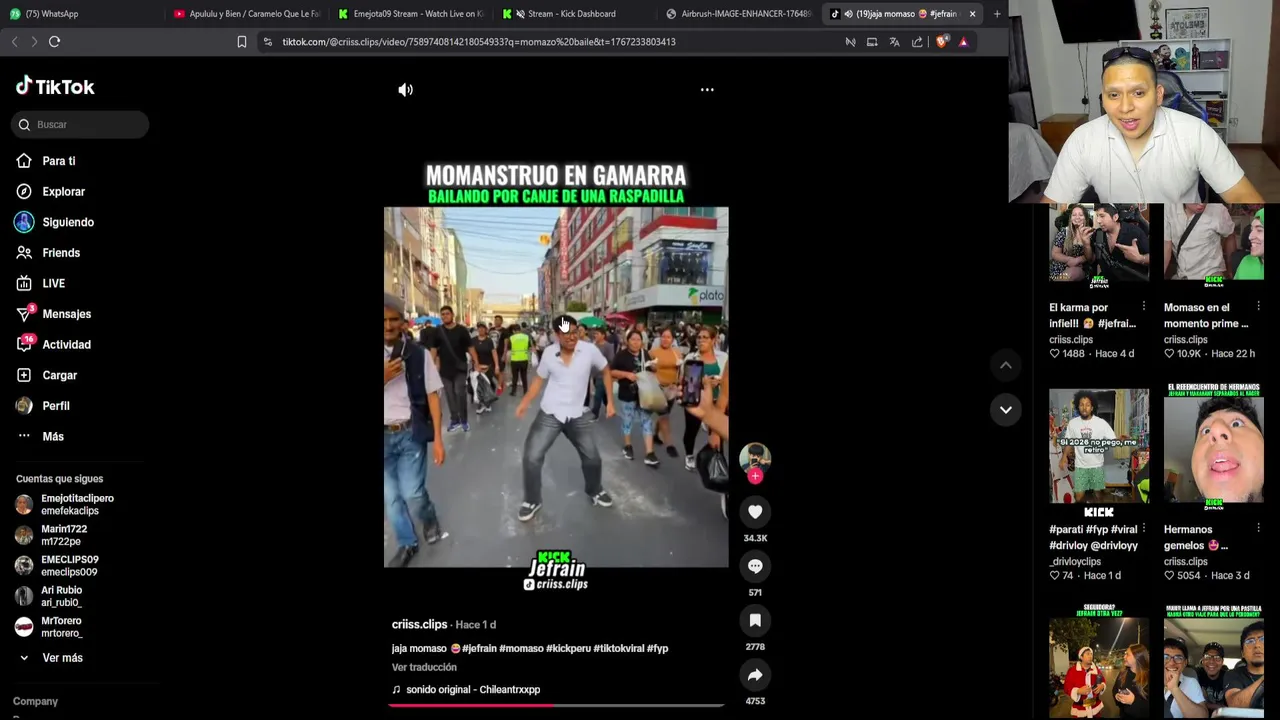
Task: Open followed account Ari Rubio
Action: (x=61, y=596)
